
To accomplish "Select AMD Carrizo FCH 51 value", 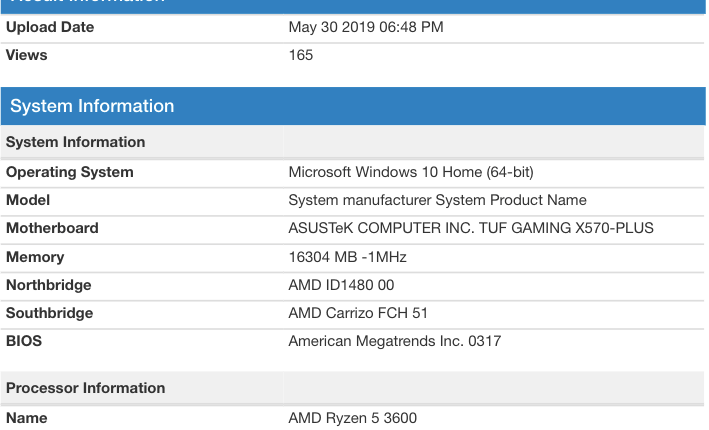I will (x=358, y=313).
